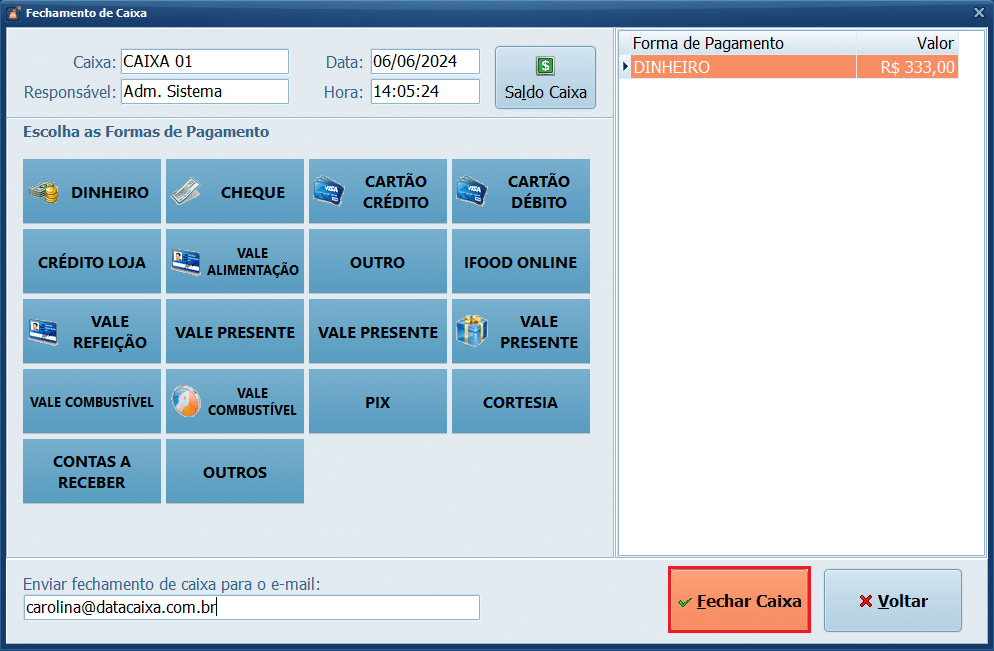Click the row indicator arrow beside DINHEIRO
This screenshot has width=994, height=651.
625,67
